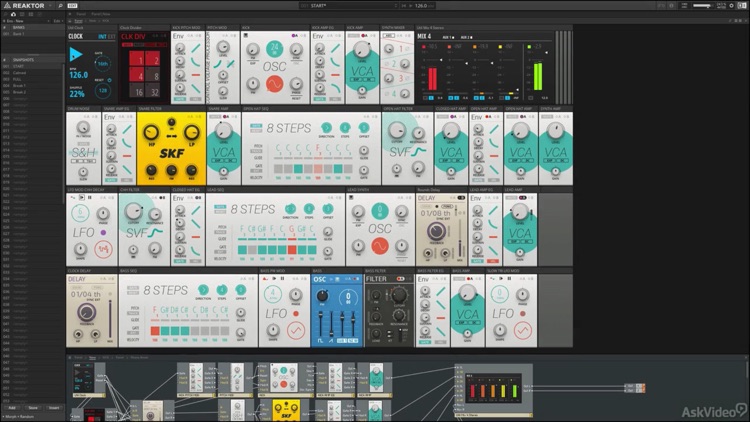
Task: Click the Lead Synth OSC sine waveform icon
Action: (380, 246)
